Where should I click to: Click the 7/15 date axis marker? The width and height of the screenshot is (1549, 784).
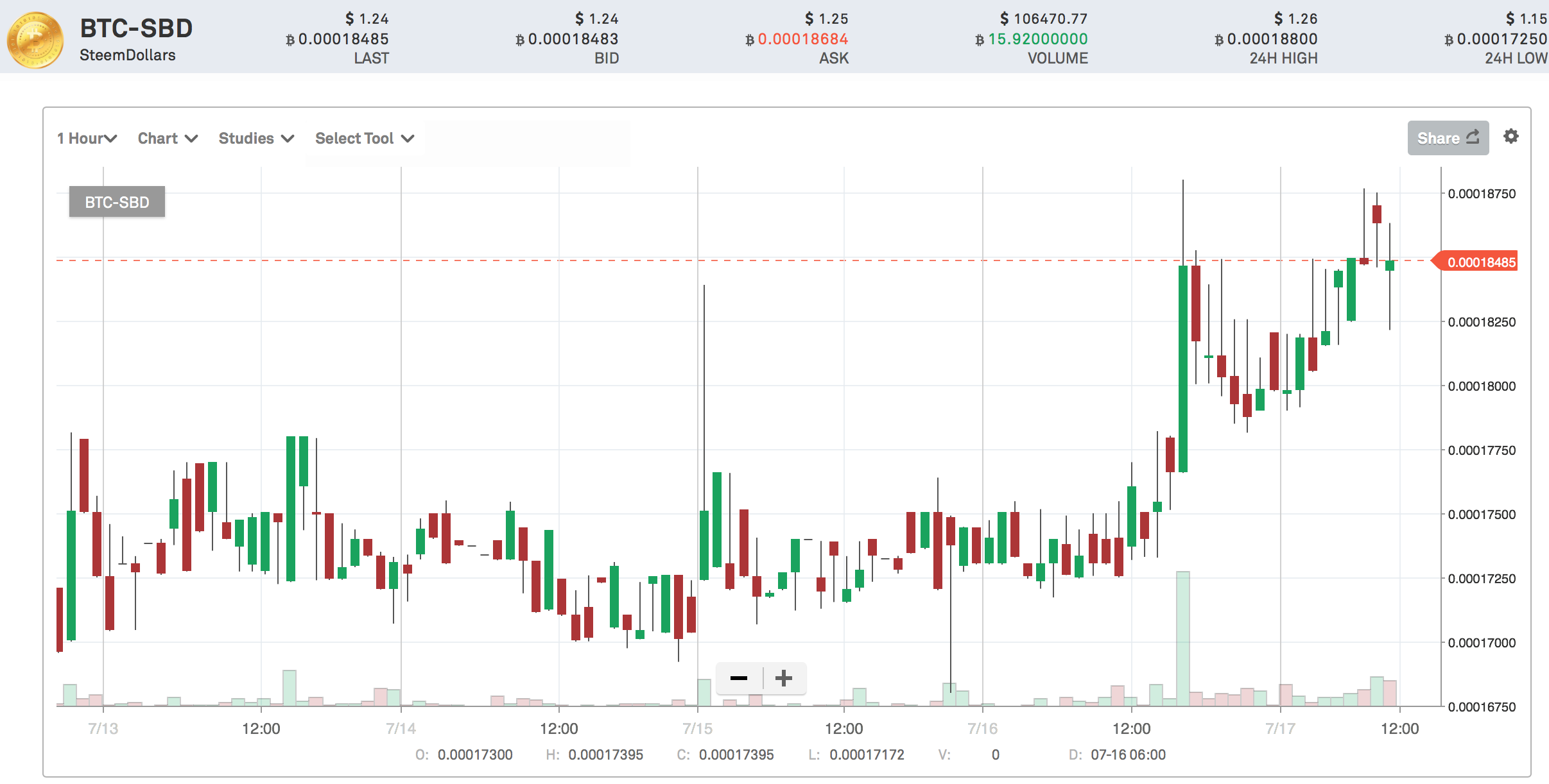(x=697, y=729)
